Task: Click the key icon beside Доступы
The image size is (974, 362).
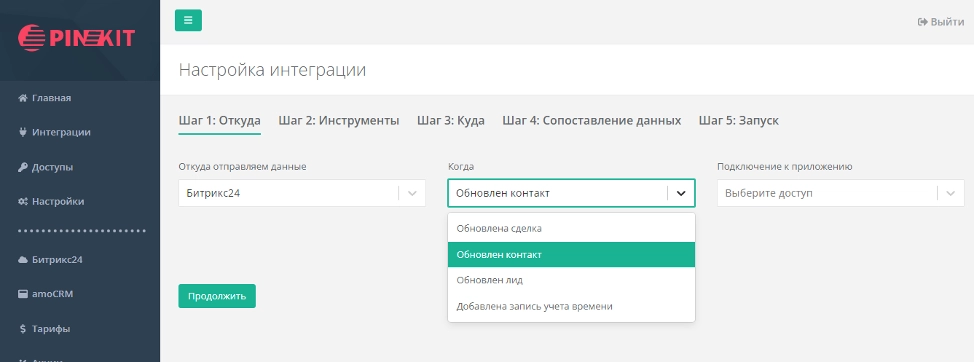Action: pos(23,167)
